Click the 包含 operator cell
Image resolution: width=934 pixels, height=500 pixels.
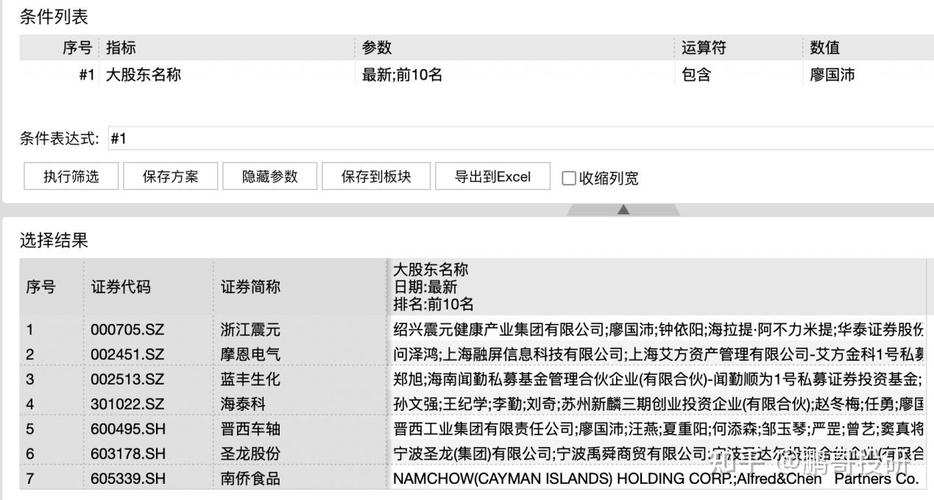[x=696, y=74]
